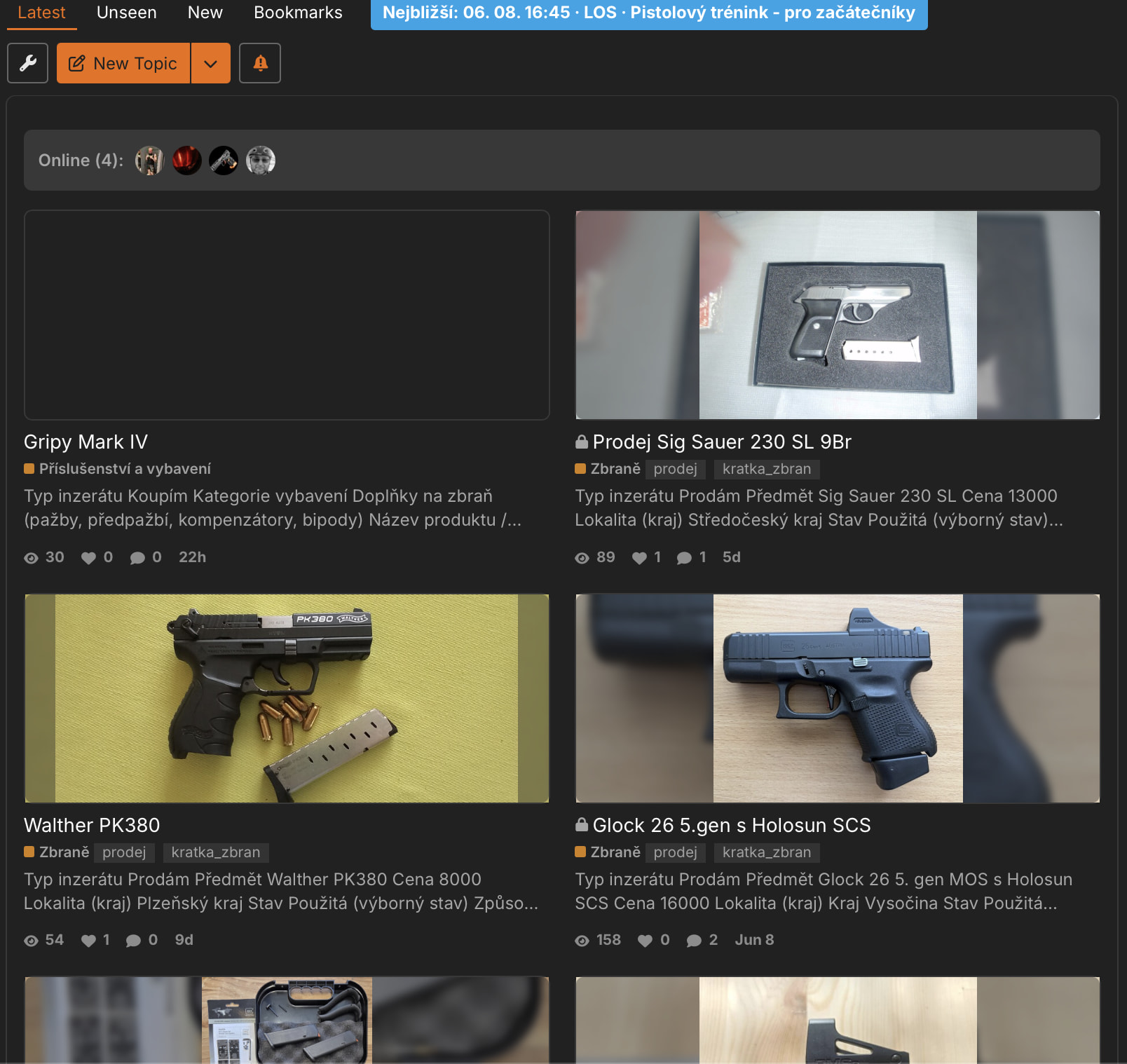Open the black pistol online user avatar
Viewport: 1127px width, 1064px height.
click(x=224, y=161)
